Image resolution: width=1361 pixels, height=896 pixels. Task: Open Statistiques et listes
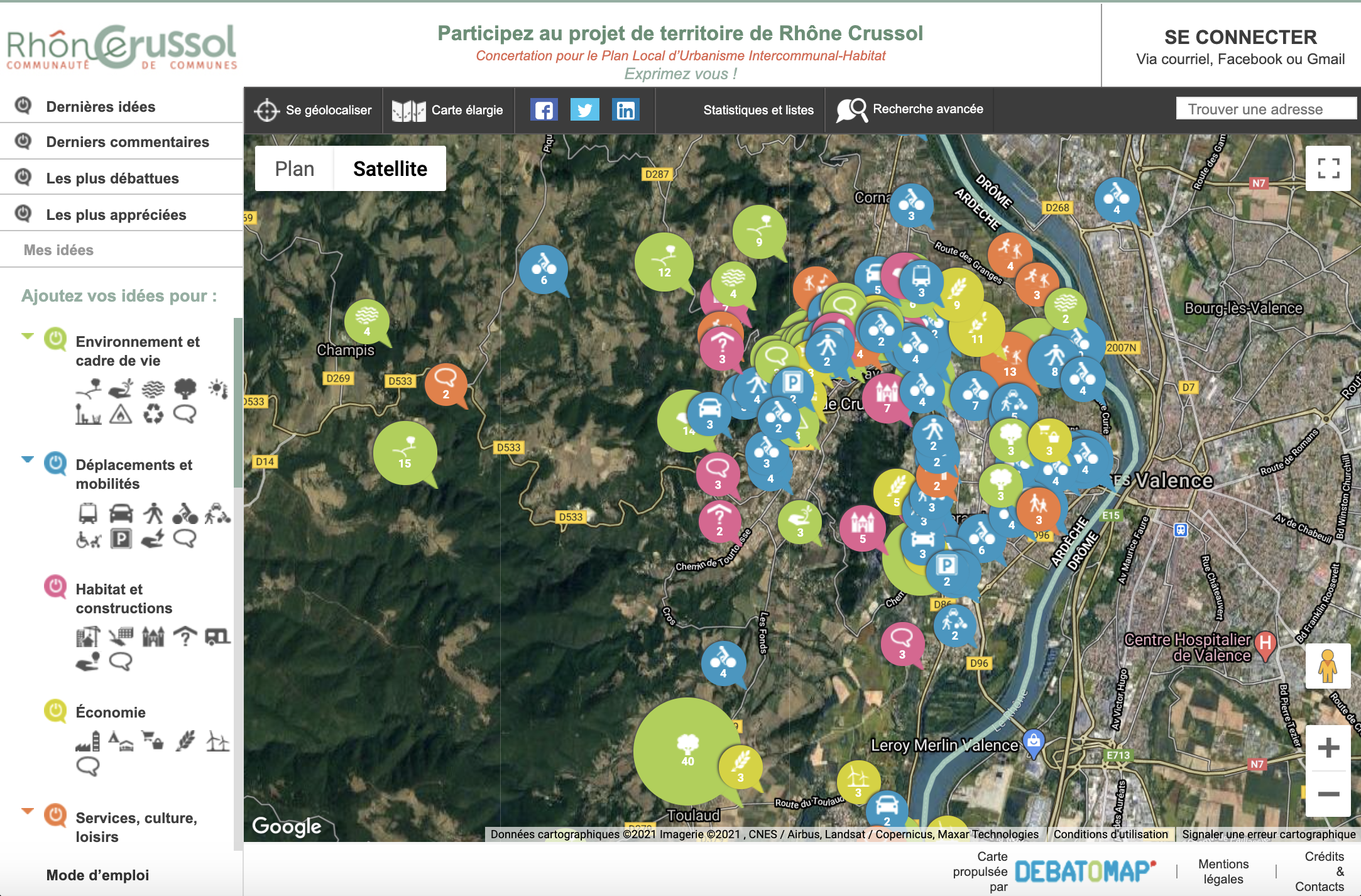pyautogui.click(x=758, y=110)
